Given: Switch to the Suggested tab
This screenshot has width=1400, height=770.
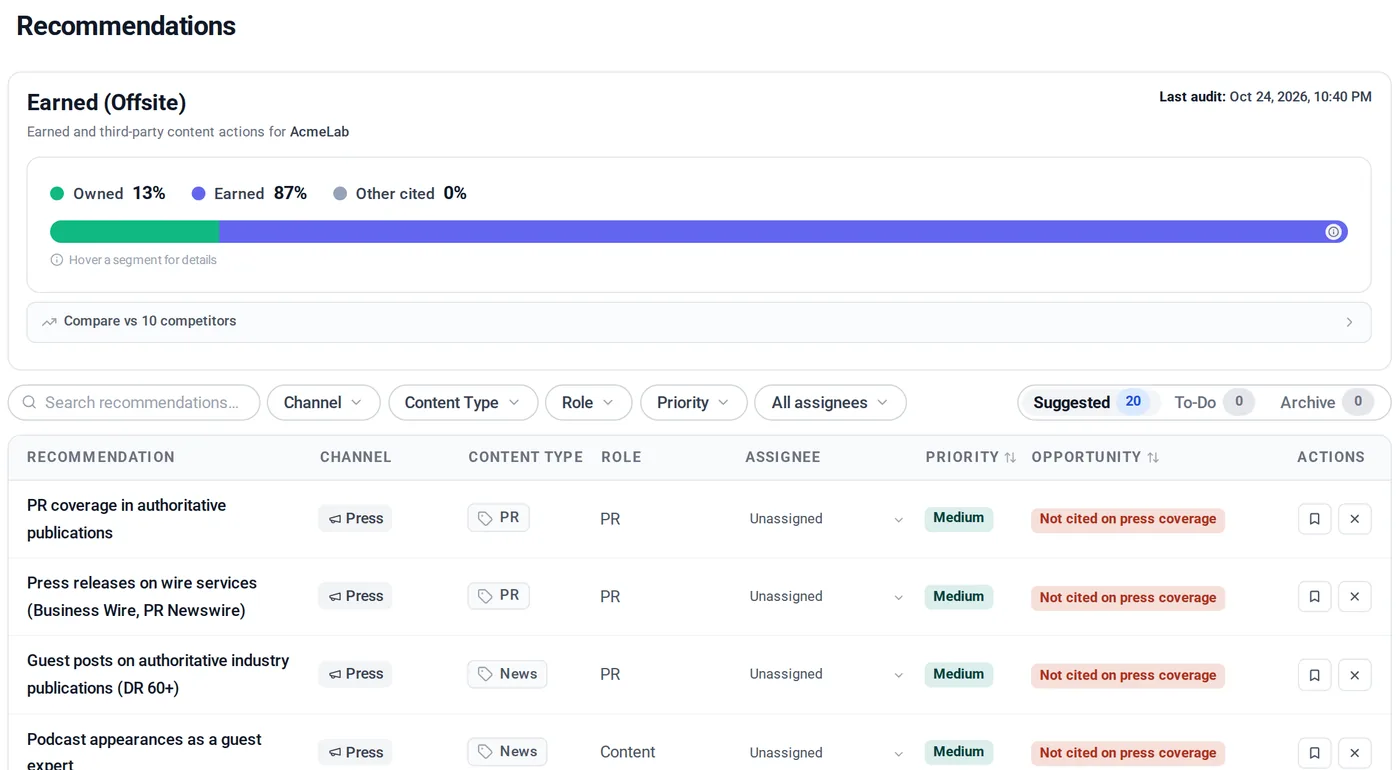Looking at the screenshot, I should tap(1090, 403).
